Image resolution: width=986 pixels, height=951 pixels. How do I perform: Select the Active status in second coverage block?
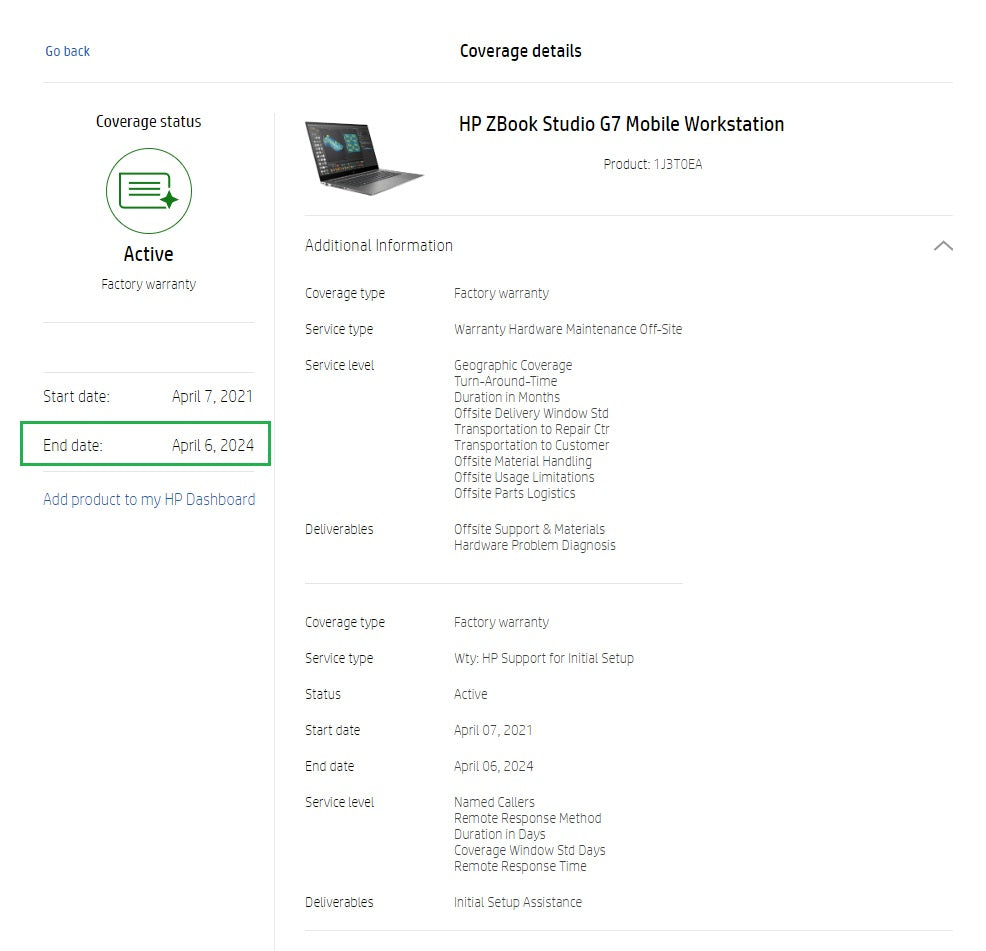tap(470, 694)
